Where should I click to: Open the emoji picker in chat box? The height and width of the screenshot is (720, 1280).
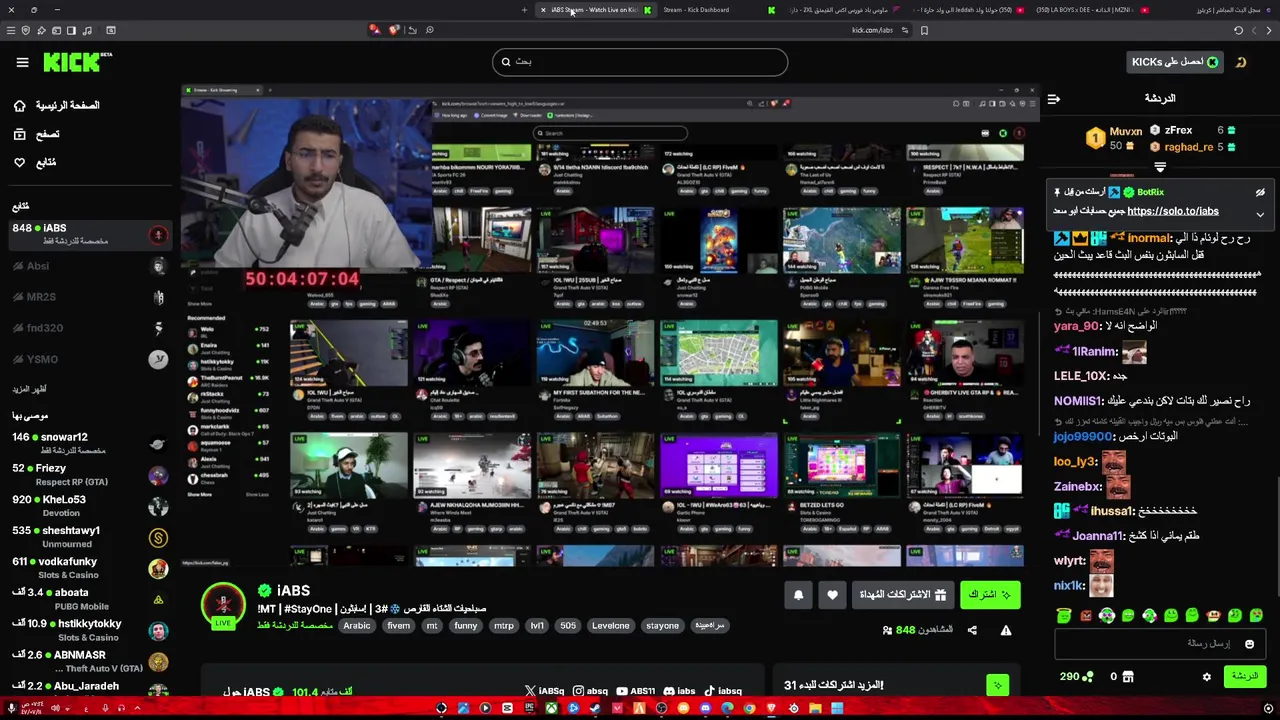[x=1249, y=645]
